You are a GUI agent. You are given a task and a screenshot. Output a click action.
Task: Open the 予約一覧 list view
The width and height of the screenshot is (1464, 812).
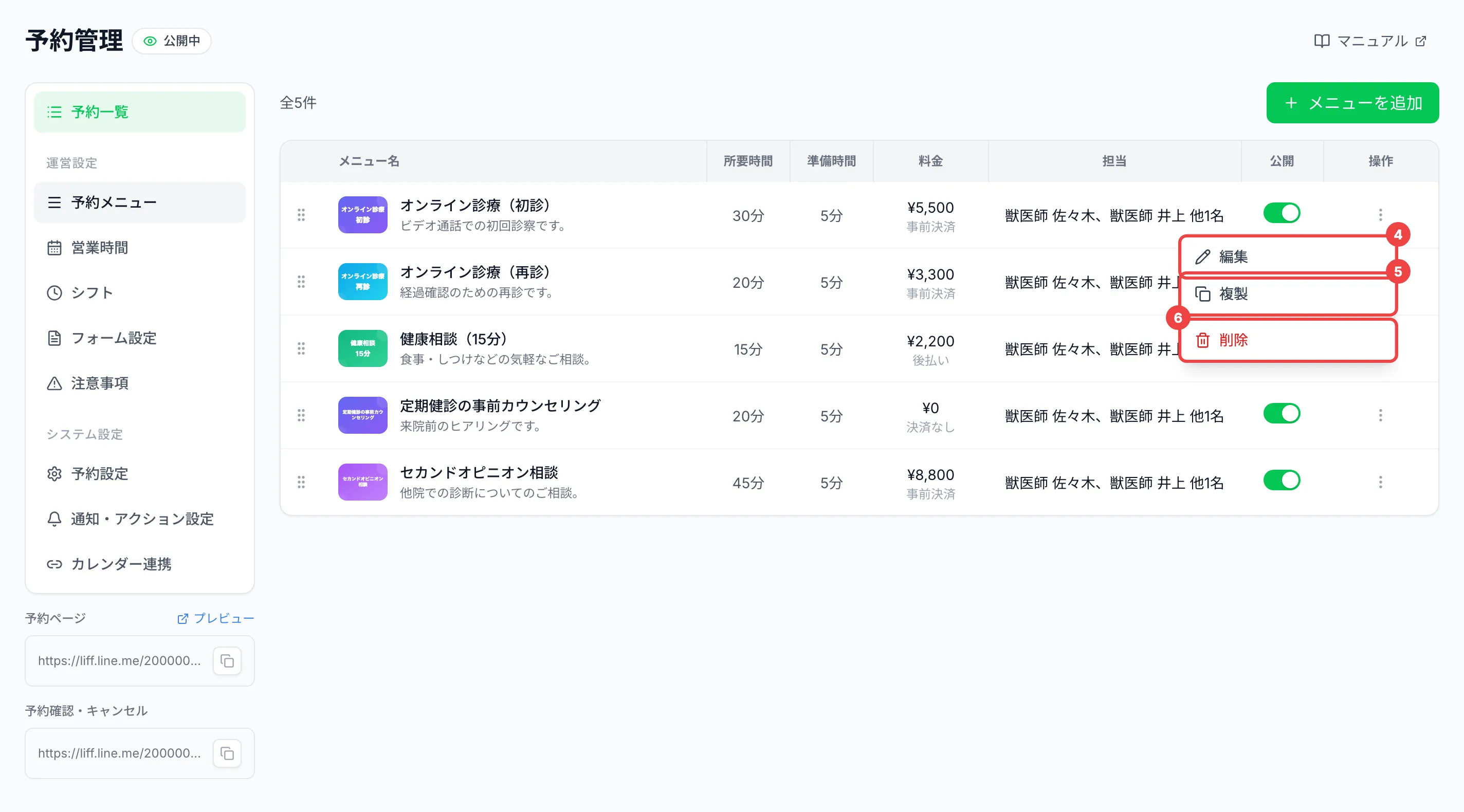(139, 112)
